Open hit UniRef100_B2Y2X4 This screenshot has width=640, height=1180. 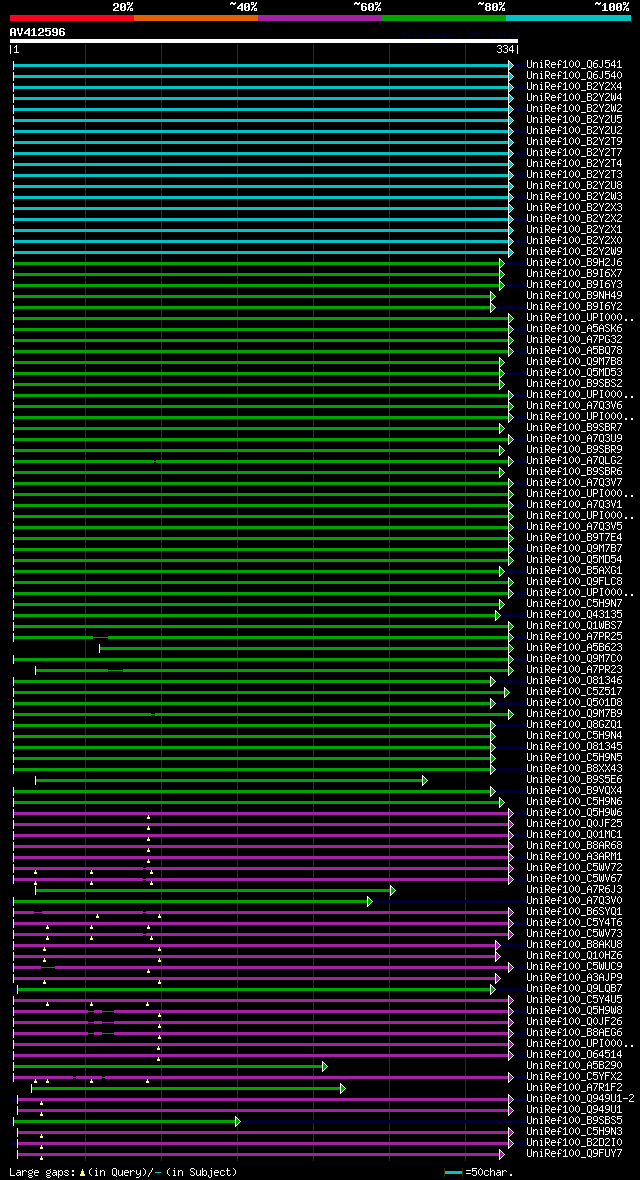(574, 87)
